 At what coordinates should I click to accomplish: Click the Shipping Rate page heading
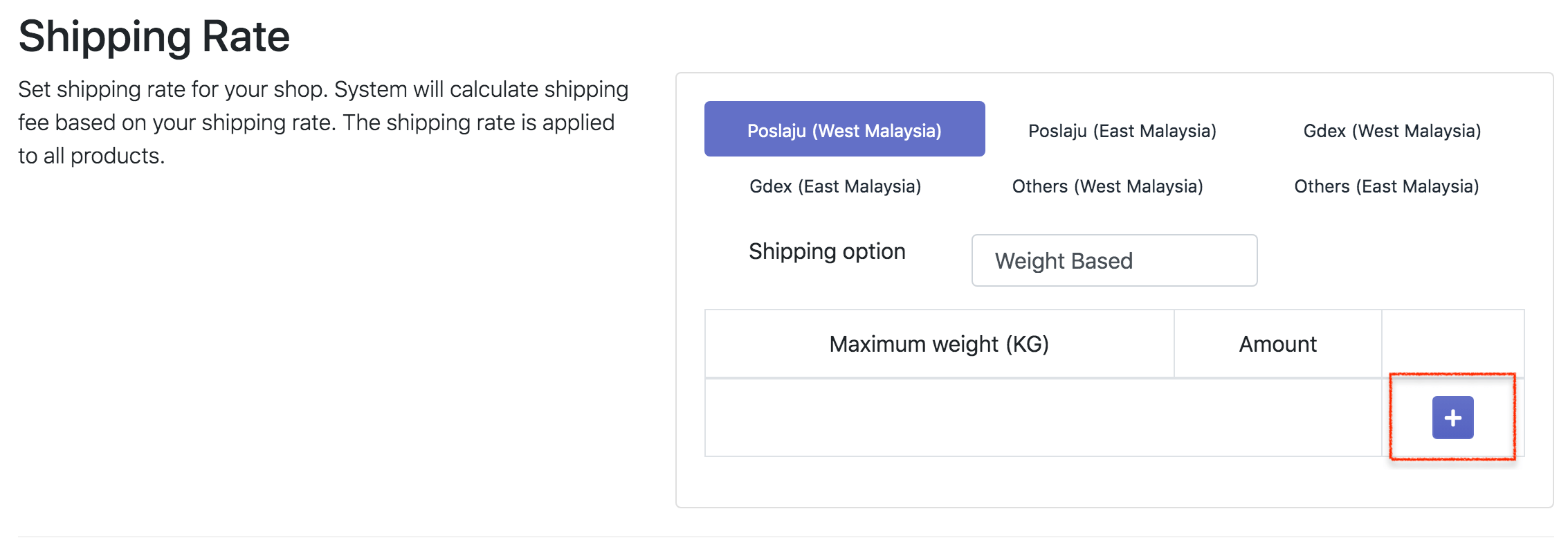154,36
